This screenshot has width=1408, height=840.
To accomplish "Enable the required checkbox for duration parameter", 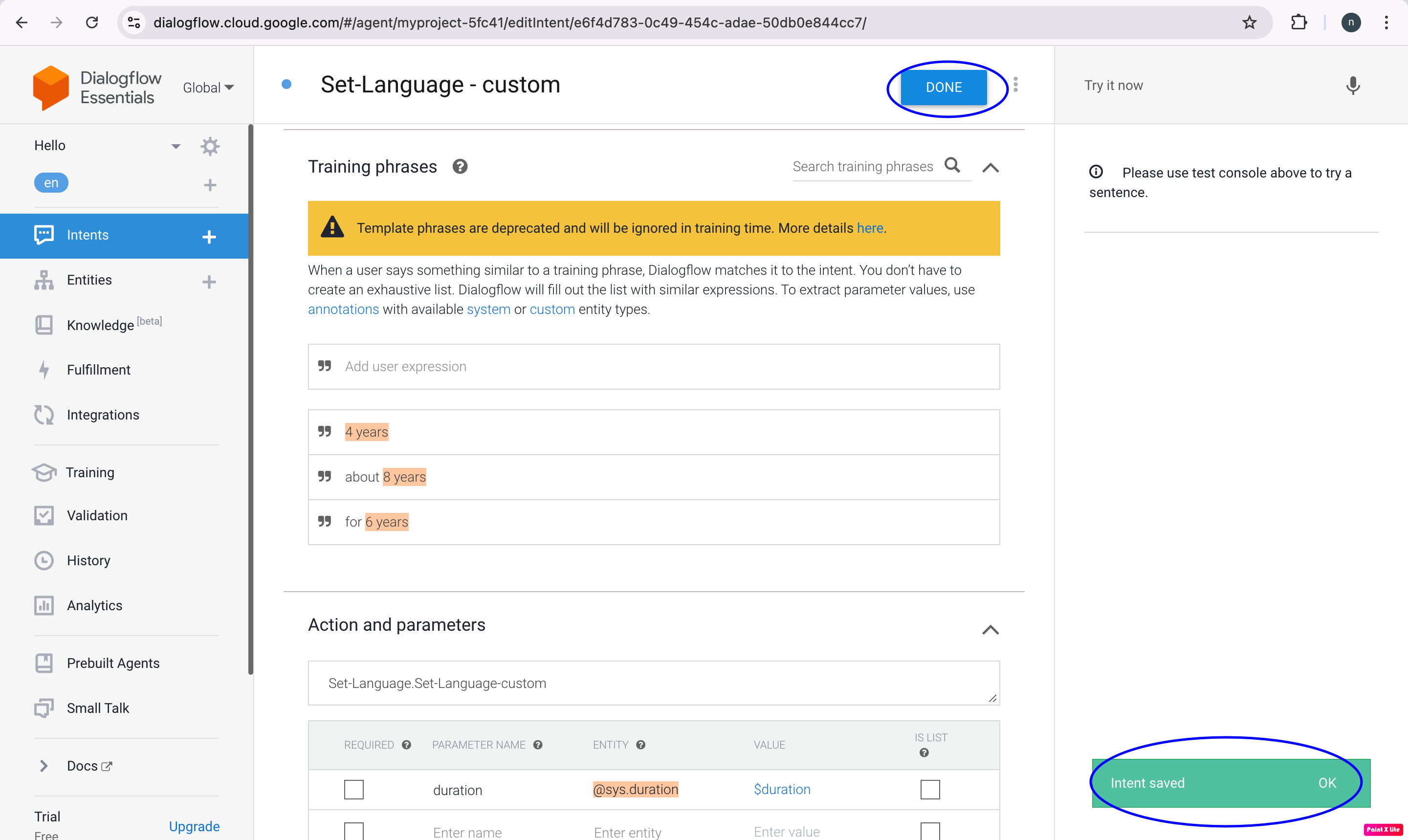I will point(353,789).
